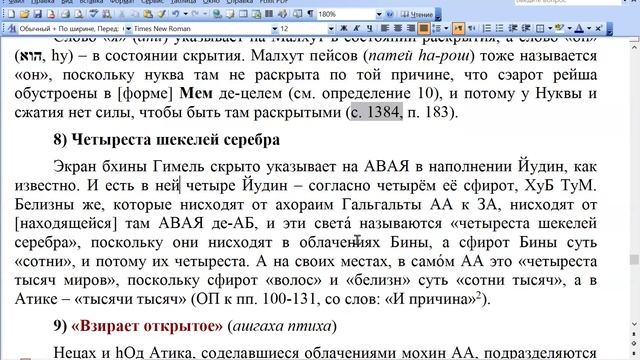Click the vertical scrollbar thumb
Screen dimensions: 640x360
point(633,259)
